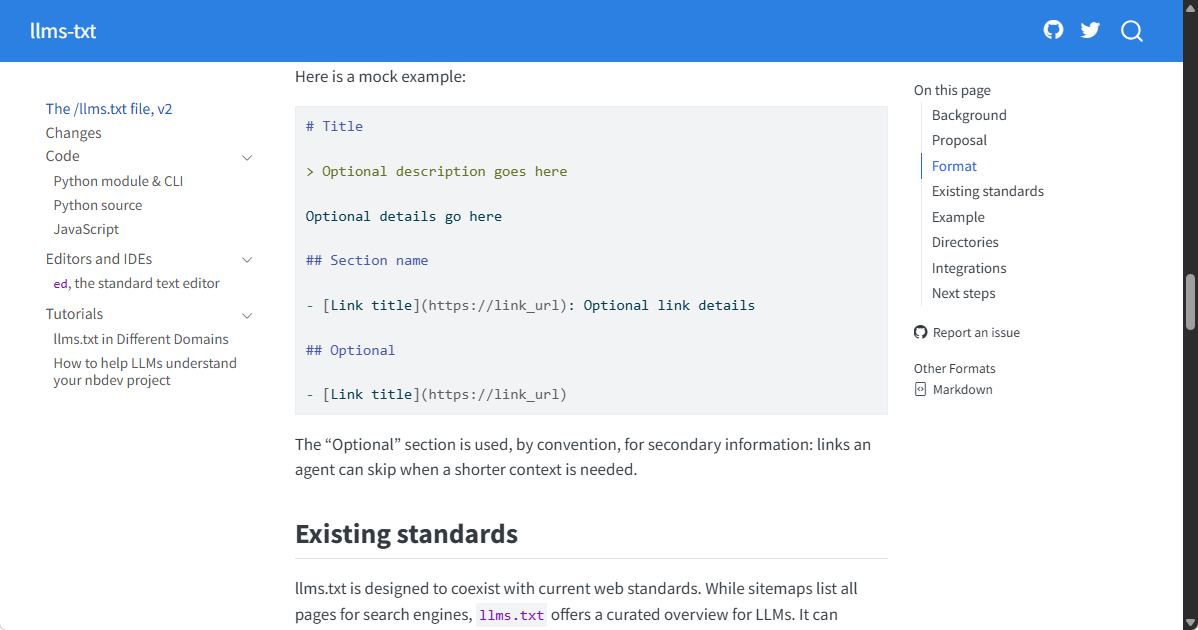Image resolution: width=1198 pixels, height=630 pixels.
Task: Open the GitHub repository icon in header
Action: pos(1053,31)
